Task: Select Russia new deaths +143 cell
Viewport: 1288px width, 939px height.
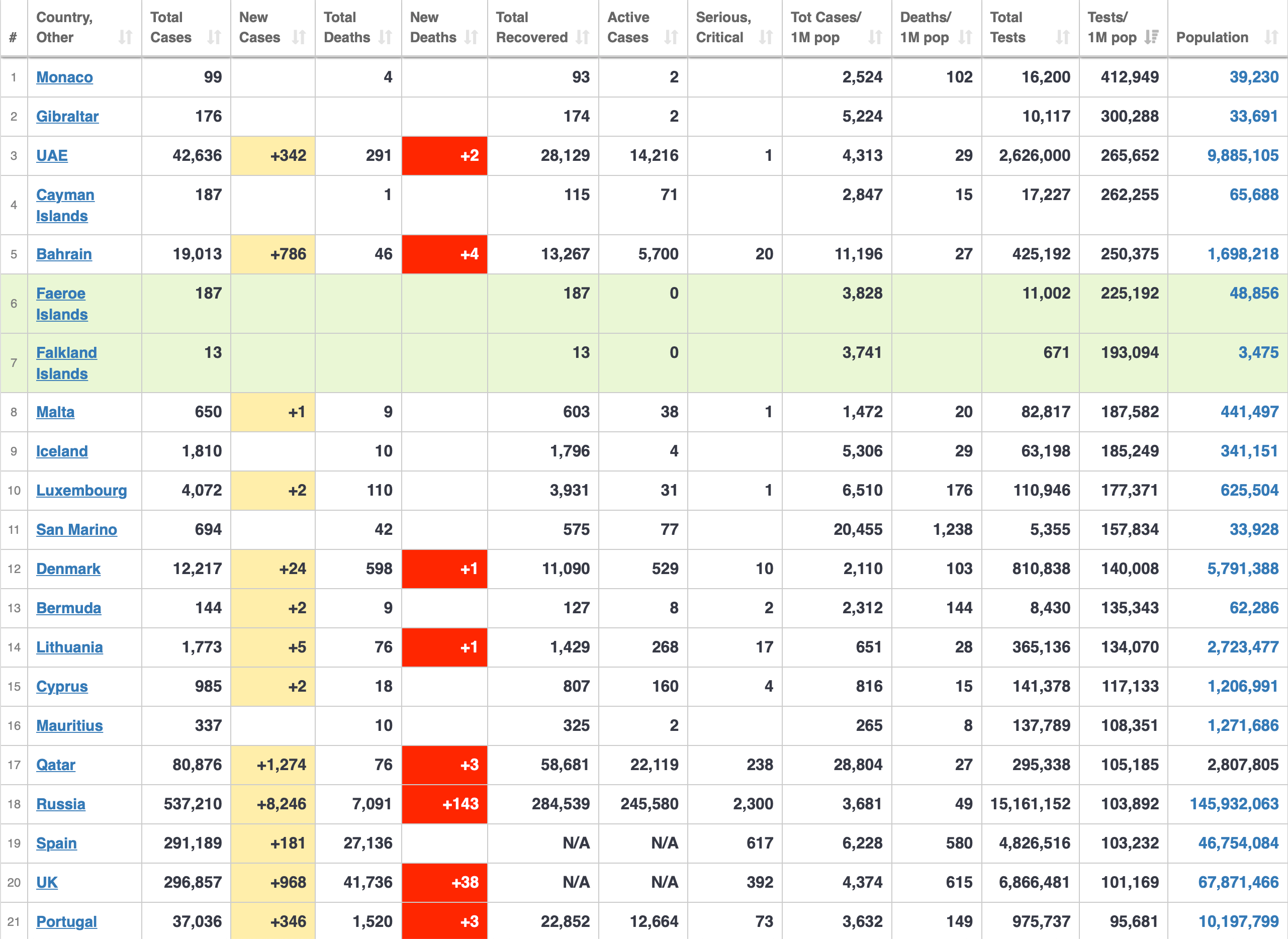Action: 444,804
